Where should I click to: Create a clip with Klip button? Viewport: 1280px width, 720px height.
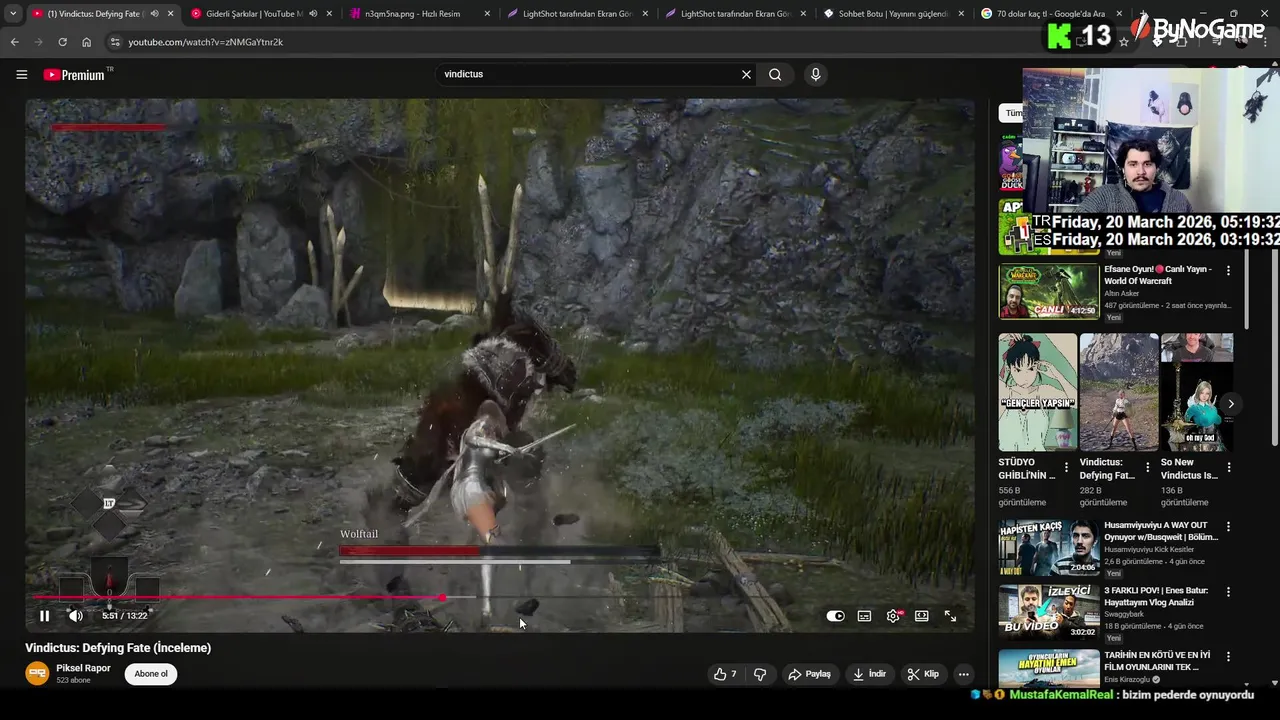tap(923, 674)
